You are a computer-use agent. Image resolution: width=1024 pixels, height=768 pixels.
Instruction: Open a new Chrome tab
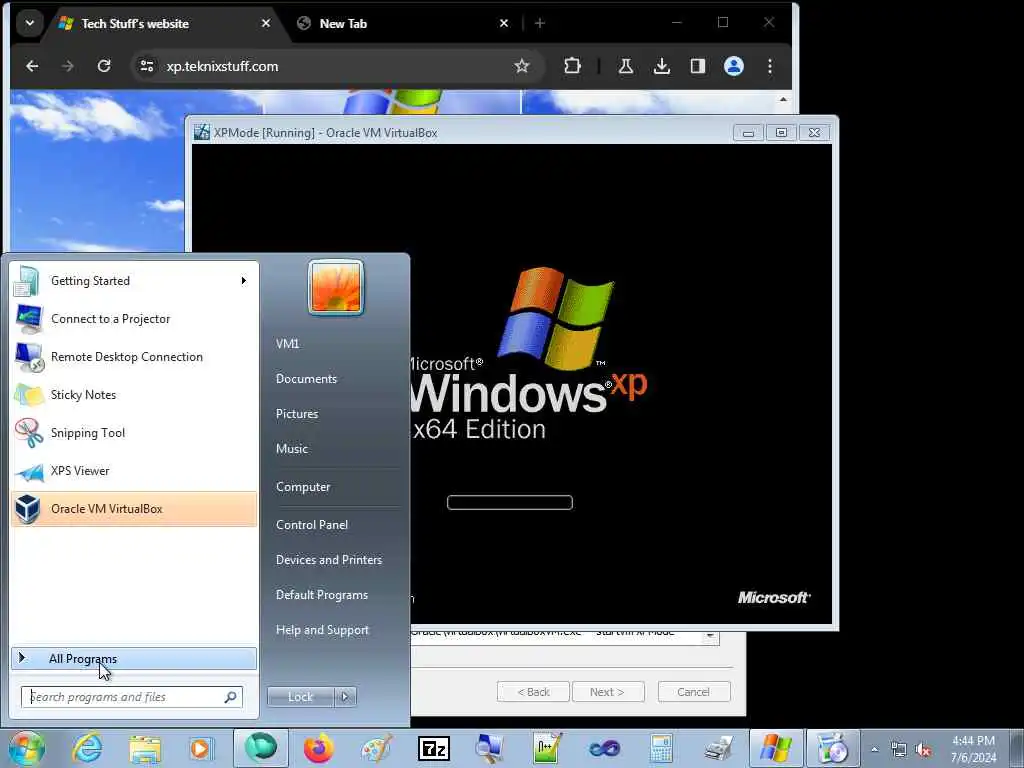(539, 24)
